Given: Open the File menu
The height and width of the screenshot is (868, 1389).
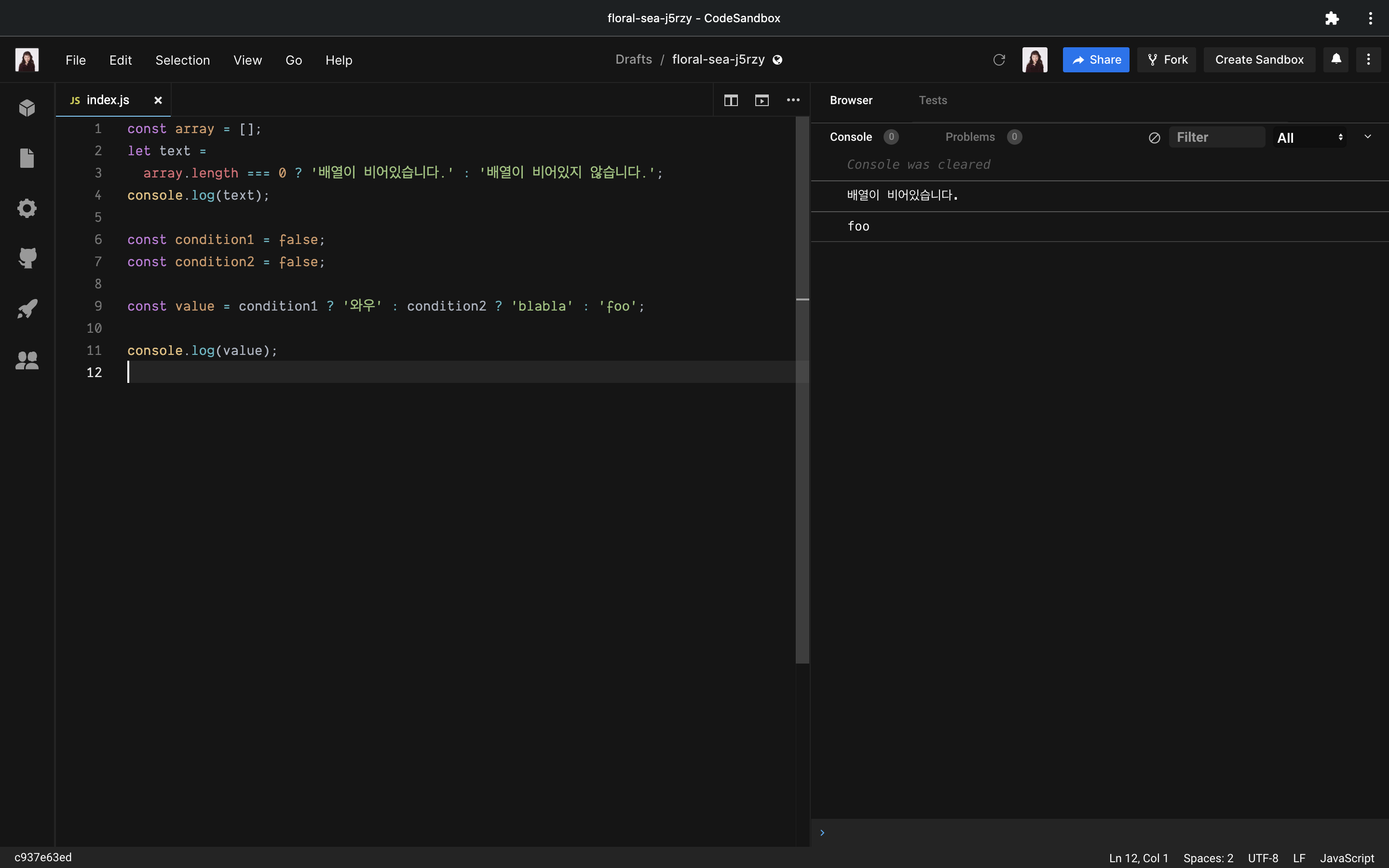Looking at the screenshot, I should [76, 60].
